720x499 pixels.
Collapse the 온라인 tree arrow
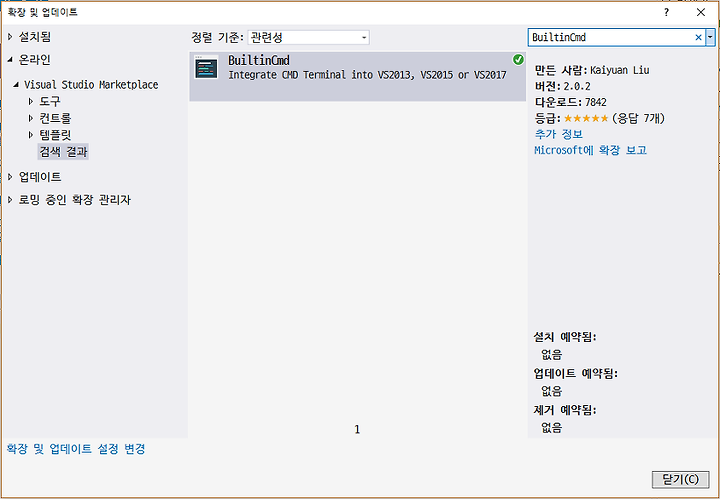point(10,60)
